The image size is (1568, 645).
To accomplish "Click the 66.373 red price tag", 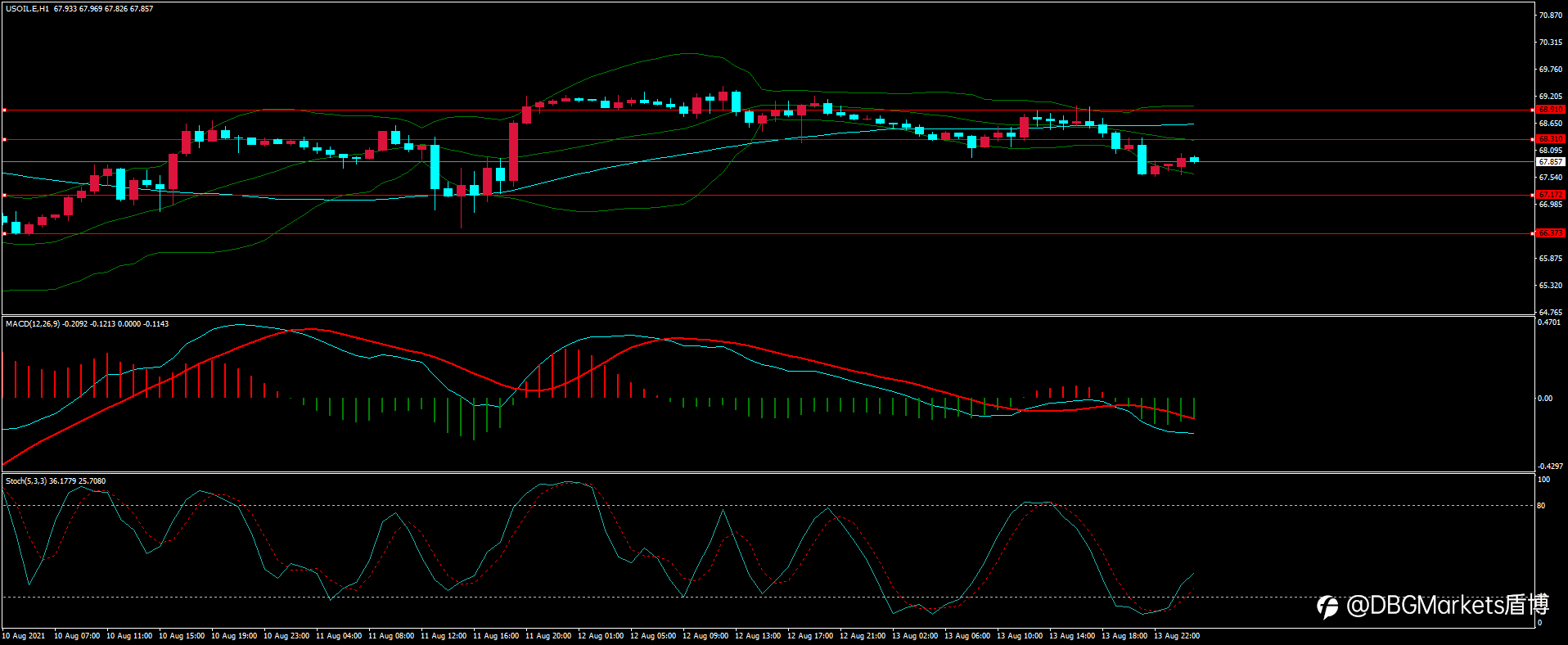I will point(1551,233).
